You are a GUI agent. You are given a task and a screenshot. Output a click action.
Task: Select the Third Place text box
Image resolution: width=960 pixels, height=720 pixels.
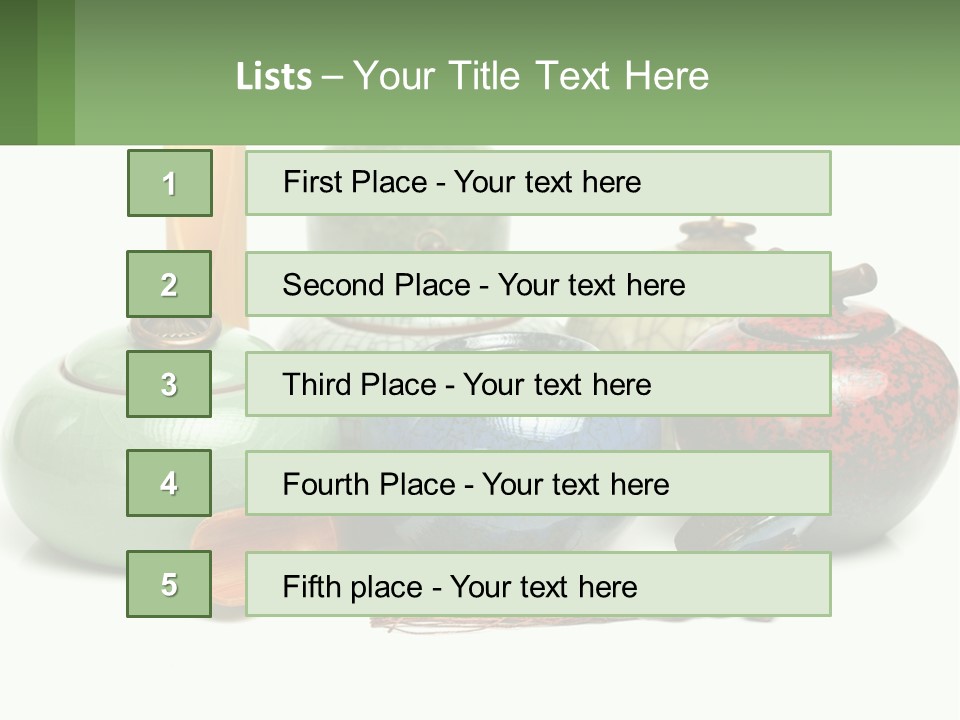[538, 384]
